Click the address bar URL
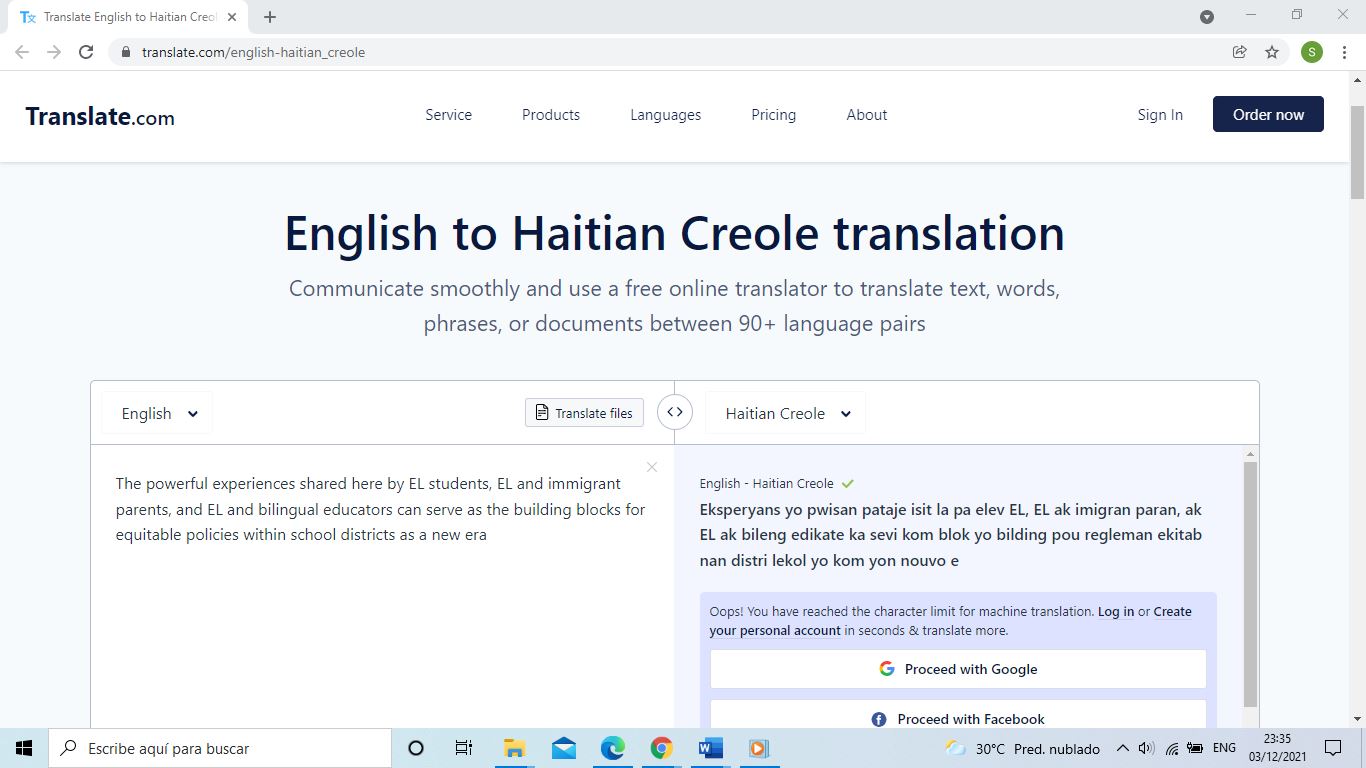This screenshot has height=768, width=1366. point(253,52)
